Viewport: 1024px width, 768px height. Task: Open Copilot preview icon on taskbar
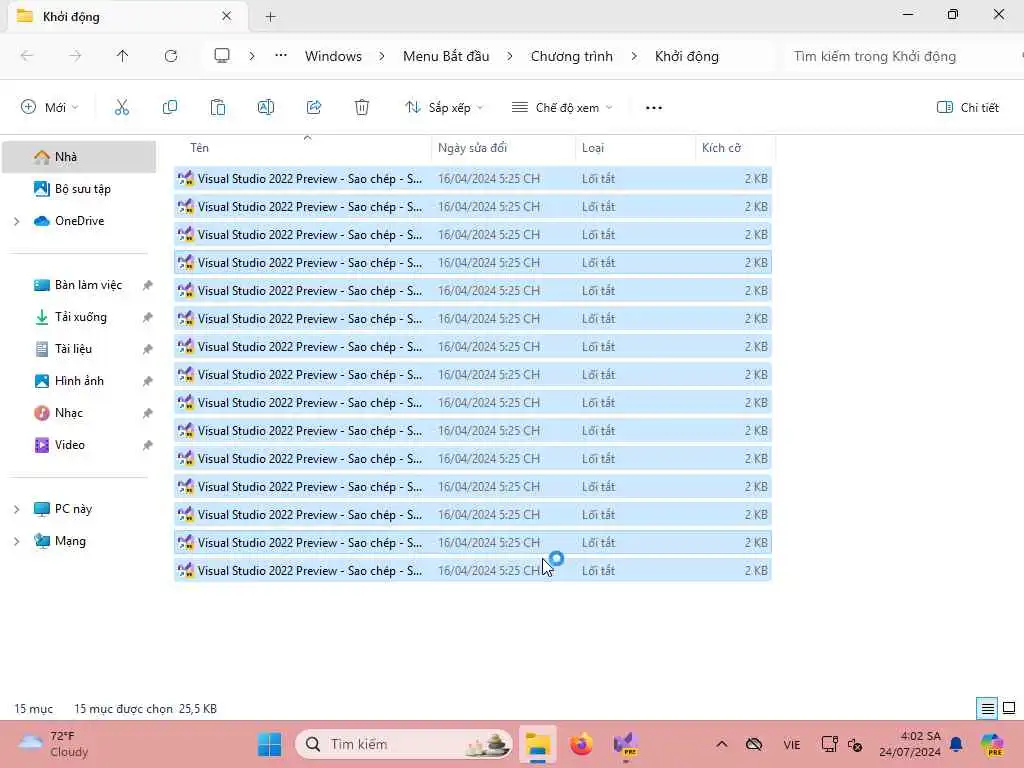(993, 744)
